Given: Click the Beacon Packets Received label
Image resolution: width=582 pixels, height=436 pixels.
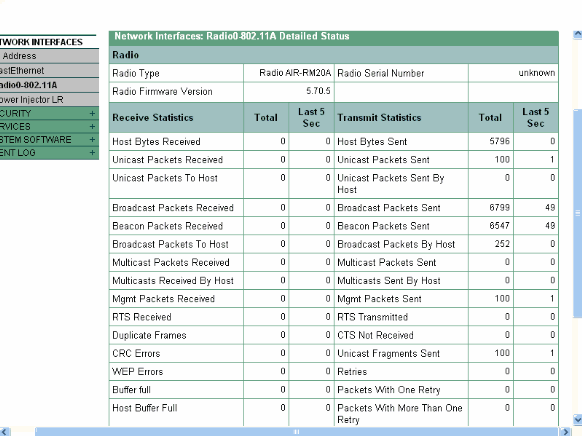Looking at the screenshot, I should (167, 226).
